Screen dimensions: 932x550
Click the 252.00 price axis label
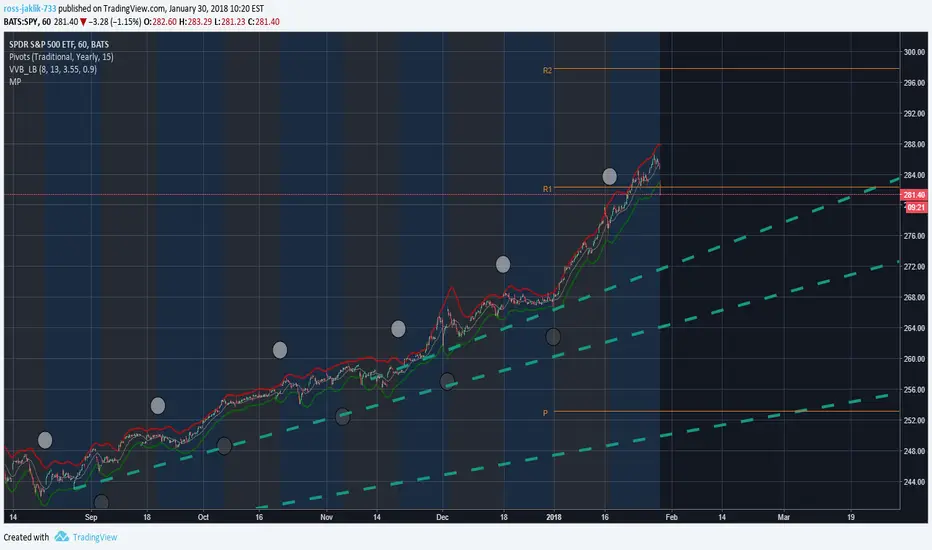[914, 420]
